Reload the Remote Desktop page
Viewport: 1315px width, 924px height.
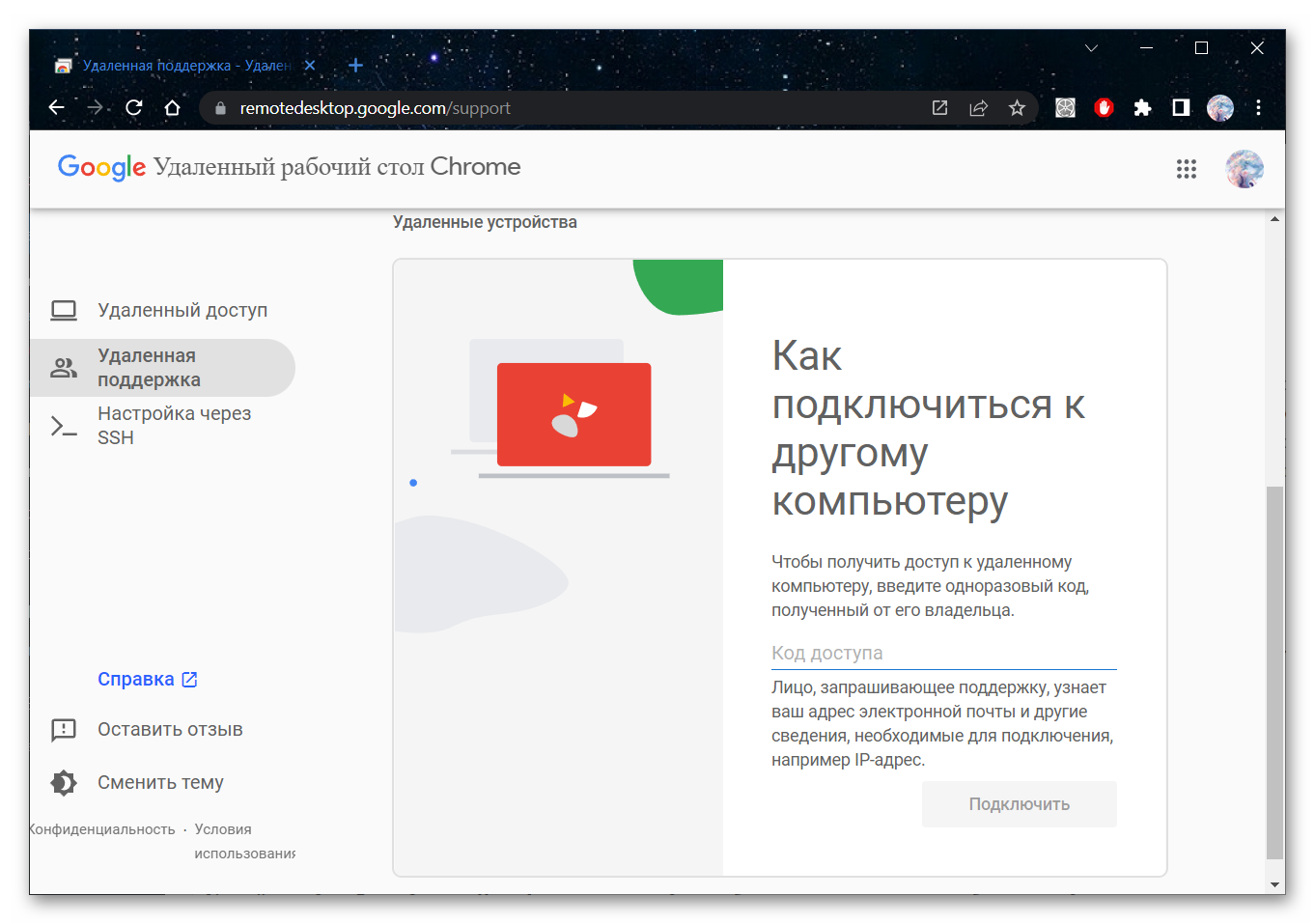click(134, 108)
